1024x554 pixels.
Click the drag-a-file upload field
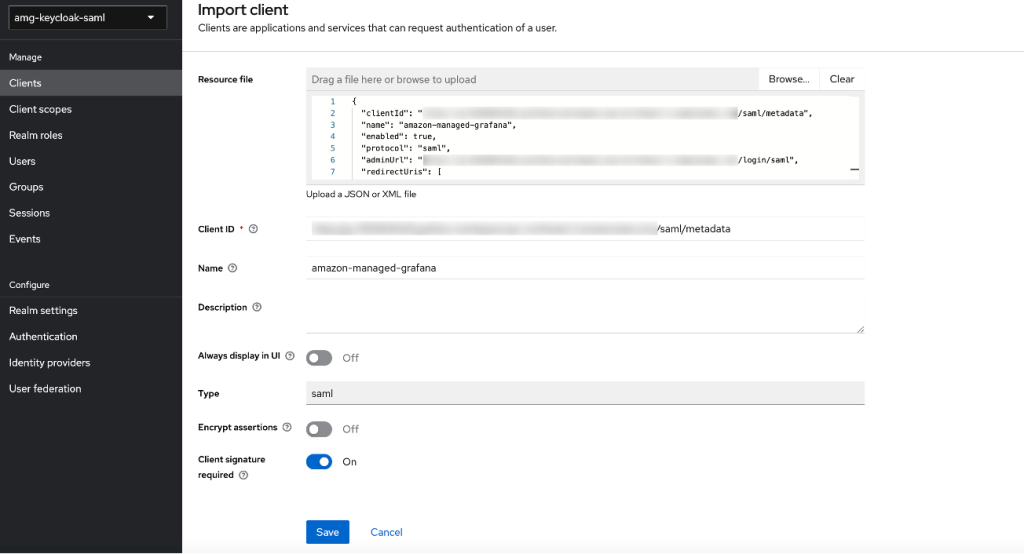click(532, 79)
